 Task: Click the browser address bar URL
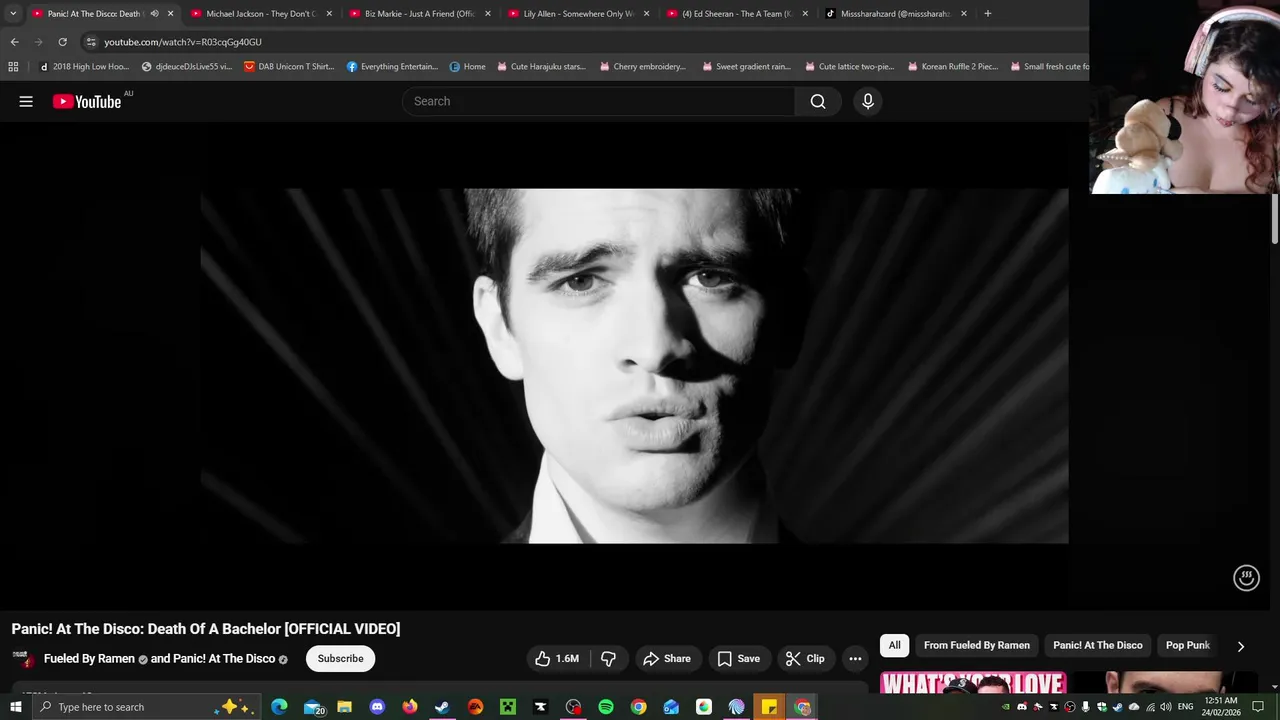click(x=183, y=42)
